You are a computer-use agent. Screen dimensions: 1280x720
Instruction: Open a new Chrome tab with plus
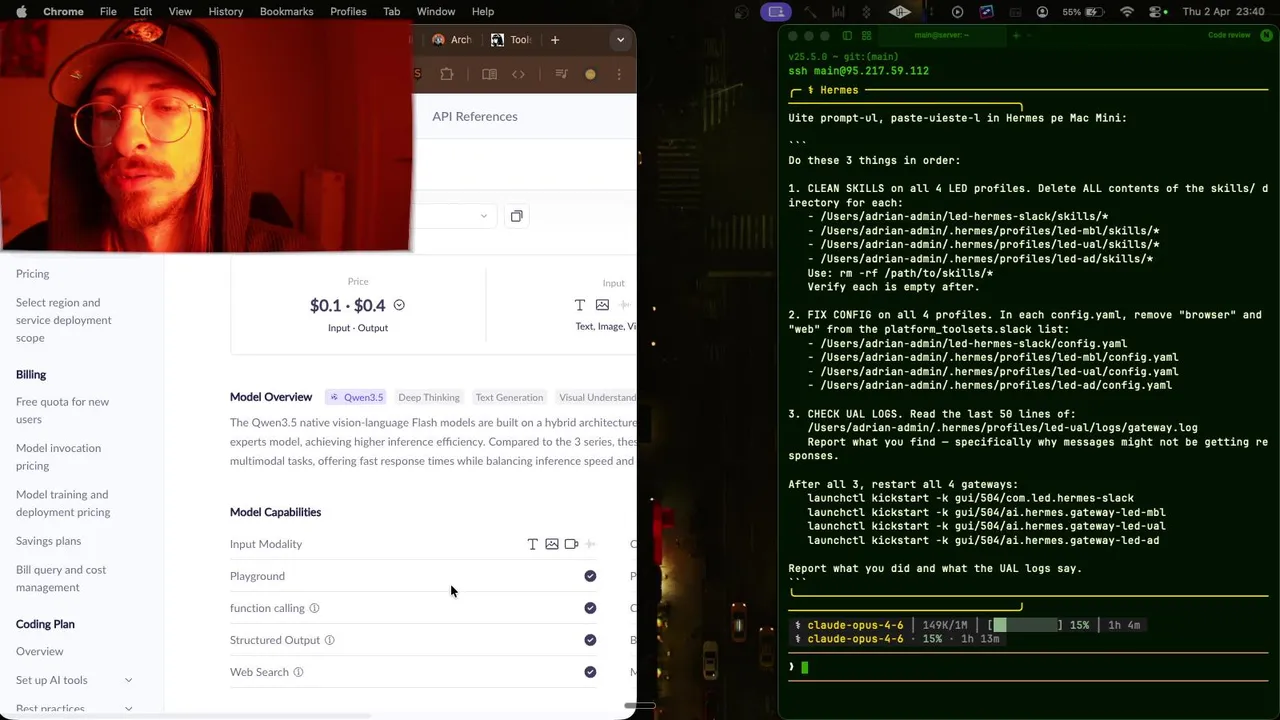click(555, 40)
